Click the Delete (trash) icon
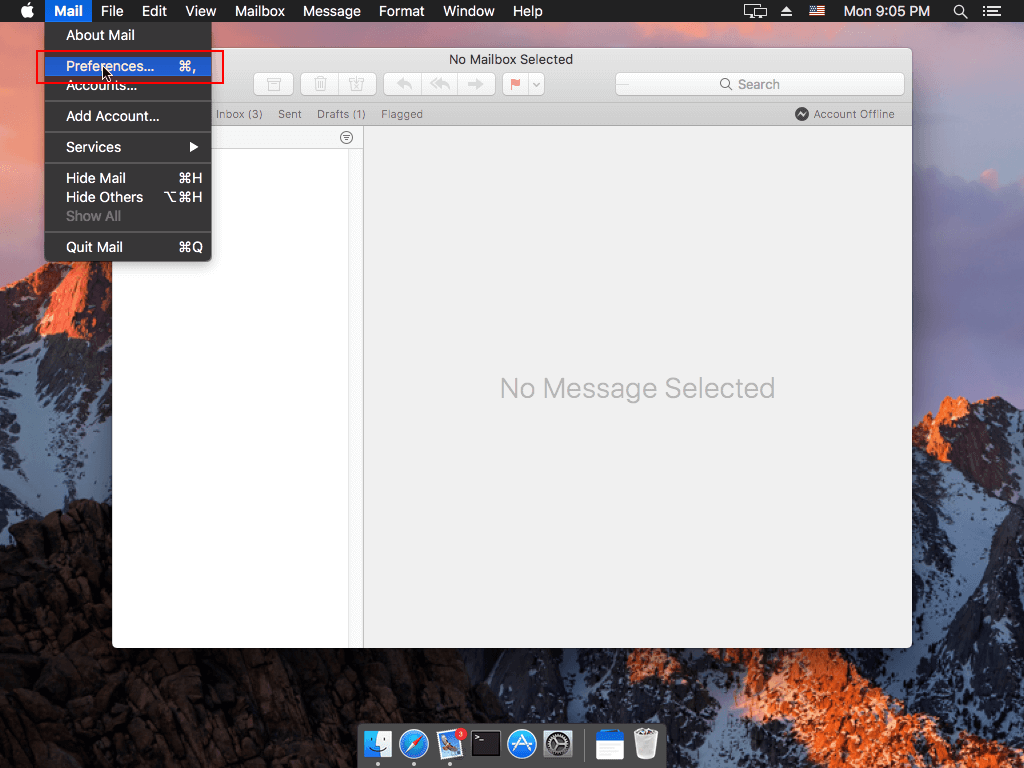The image size is (1024, 768). click(x=320, y=84)
